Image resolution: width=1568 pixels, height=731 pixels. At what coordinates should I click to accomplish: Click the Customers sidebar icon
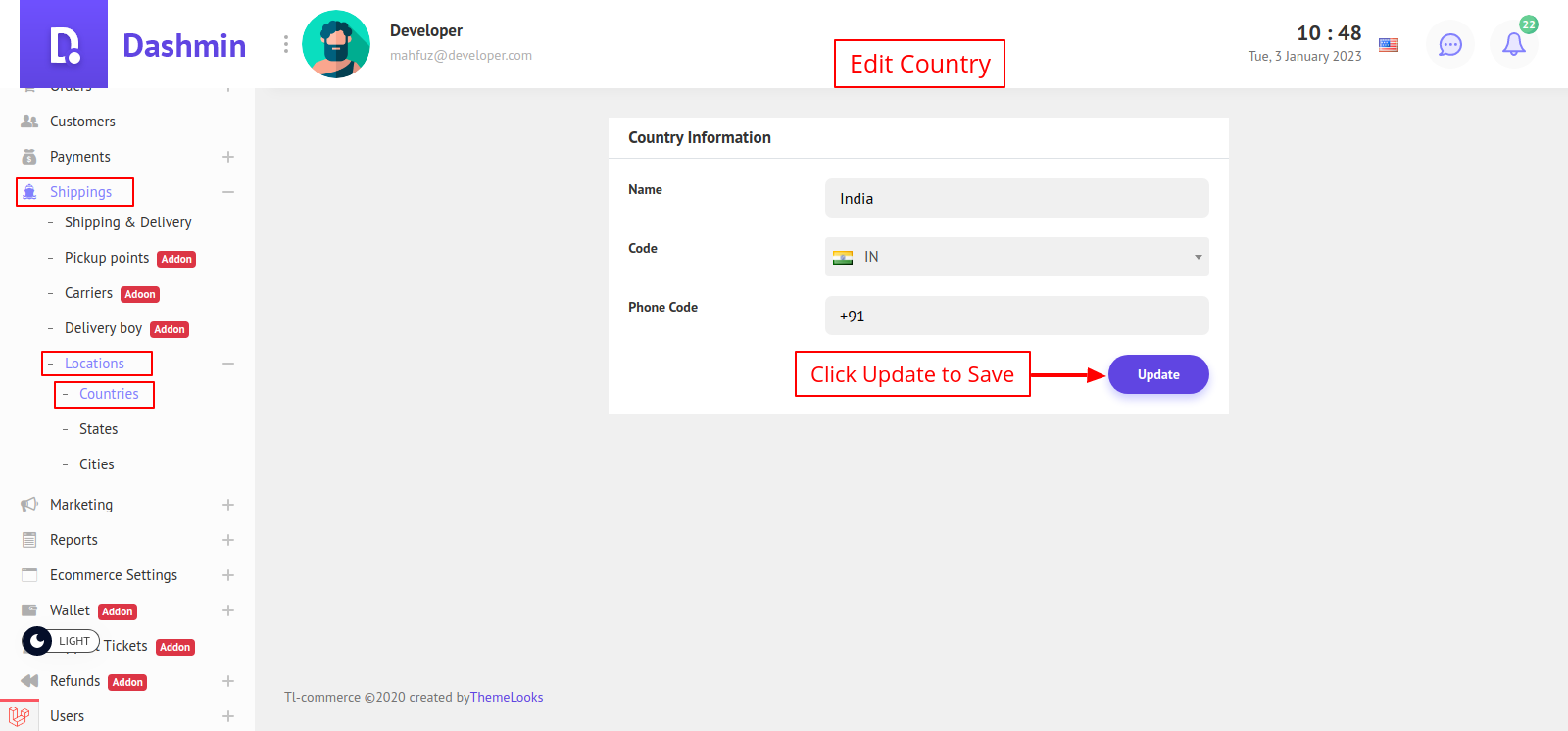click(29, 122)
